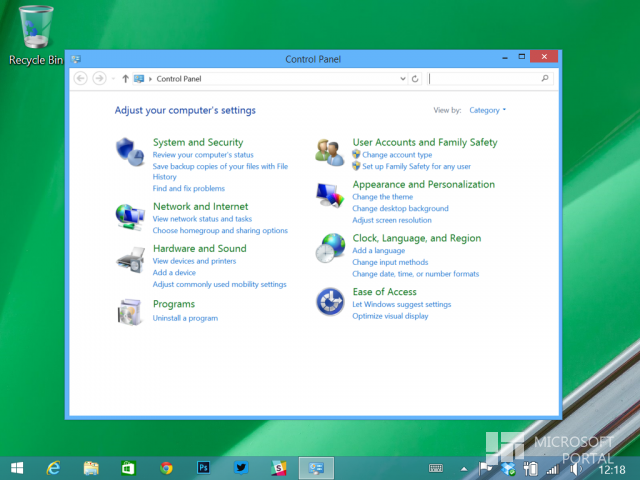Go forward with the Forward arrow
Image resolution: width=640 pixels, height=480 pixels.
(99, 78)
